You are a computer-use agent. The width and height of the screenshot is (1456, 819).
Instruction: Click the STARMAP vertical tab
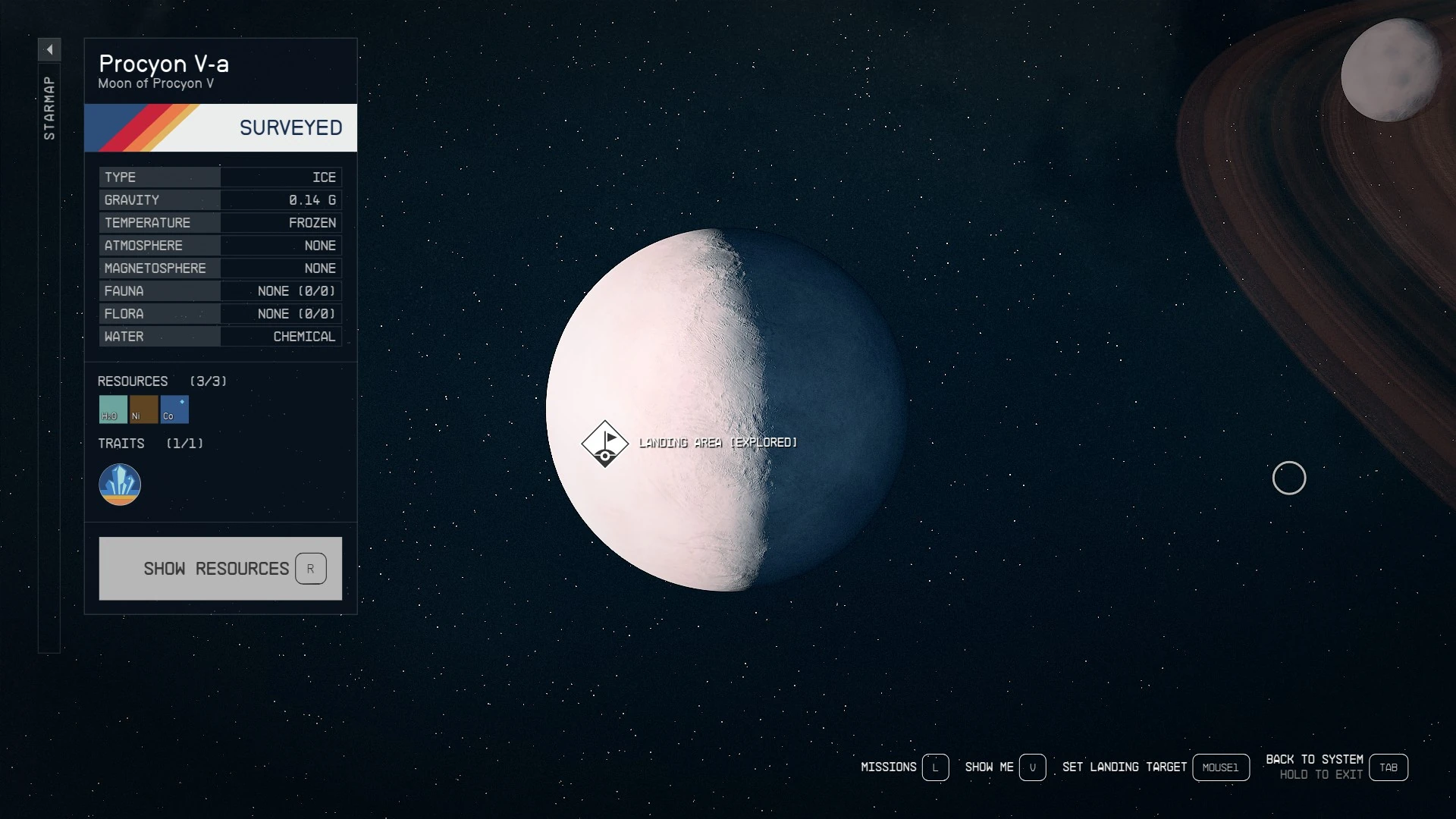coord(49,108)
